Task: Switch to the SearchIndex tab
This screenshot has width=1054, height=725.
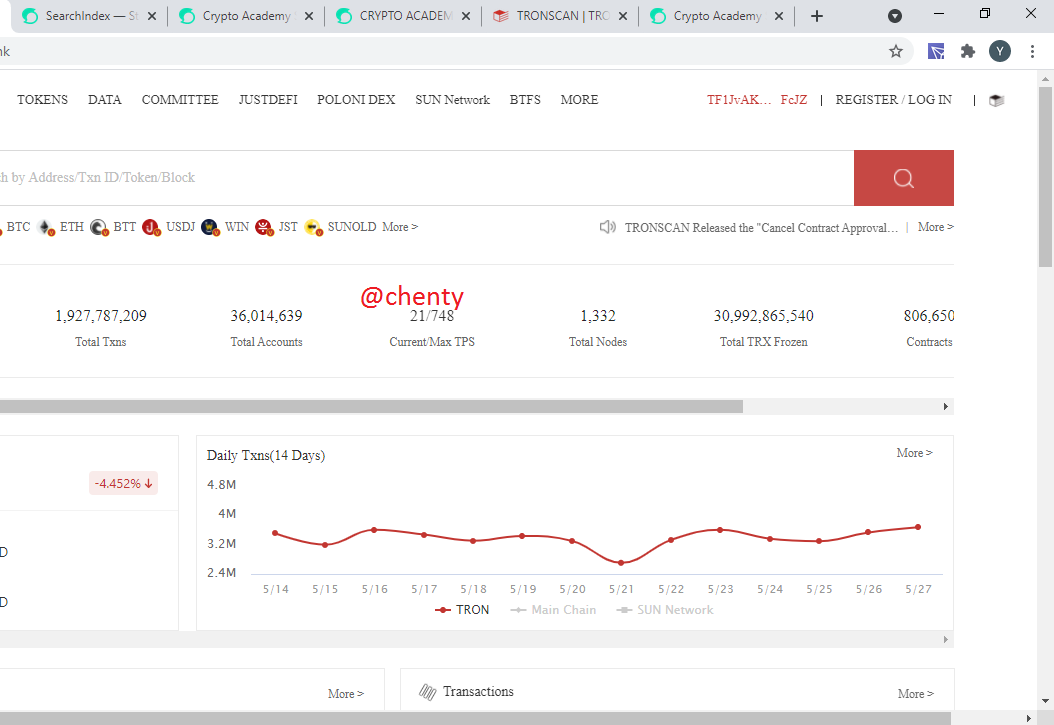Action: pyautogui.click(x=89, y=16)
